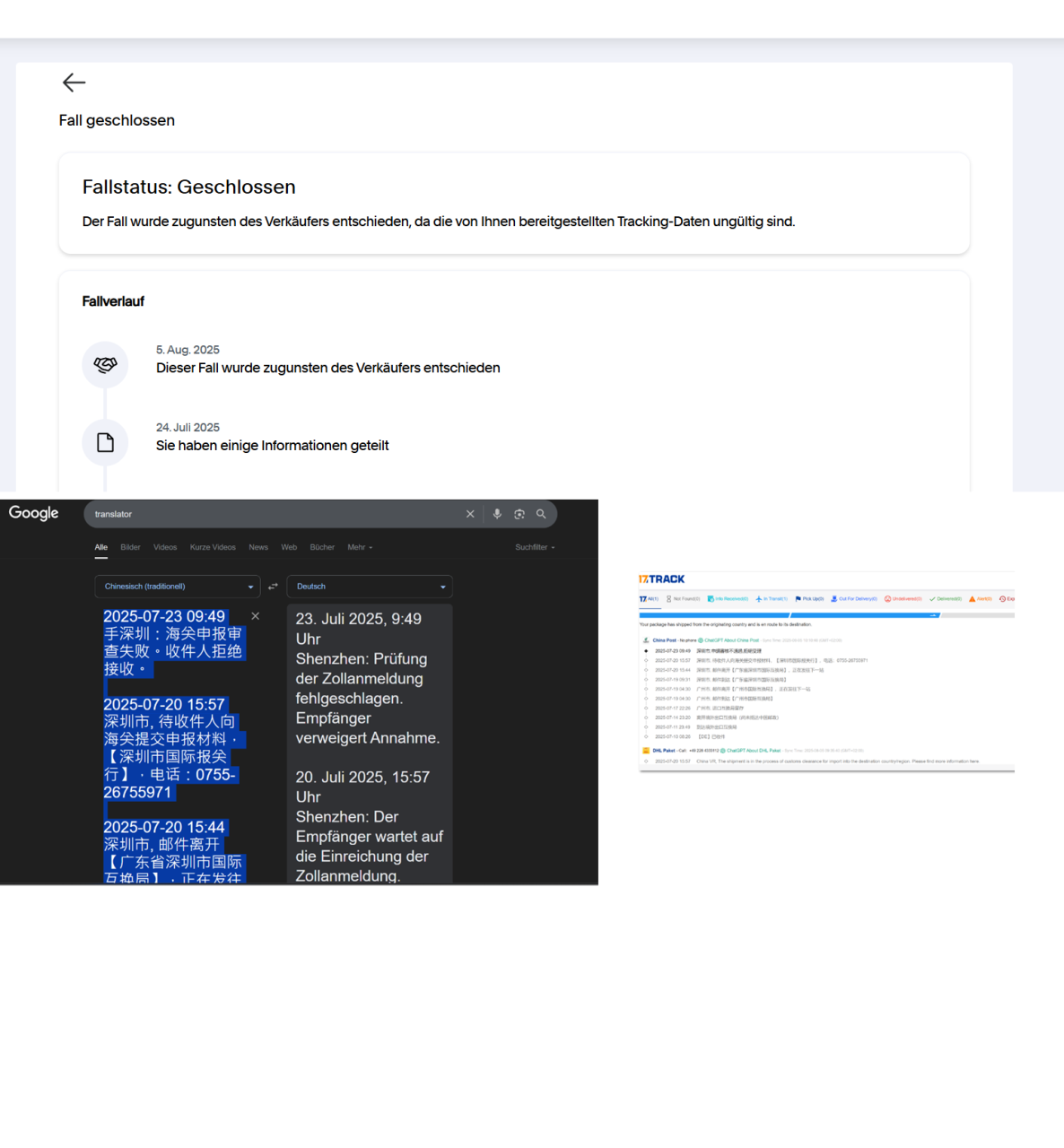Viewport: 1064px width, 1148px height.
Task: Click the handshake icon in Fallverlauf
Action: [105, 365]
